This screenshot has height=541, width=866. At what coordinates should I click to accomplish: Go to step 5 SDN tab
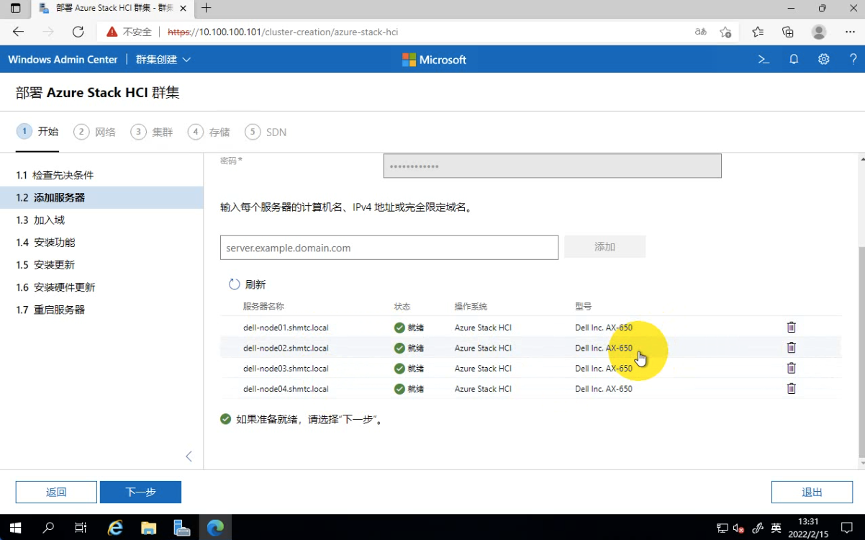point(266,132)
